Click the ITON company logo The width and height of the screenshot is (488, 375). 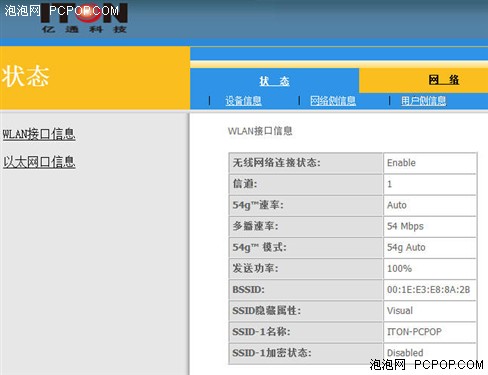[84, 18]
